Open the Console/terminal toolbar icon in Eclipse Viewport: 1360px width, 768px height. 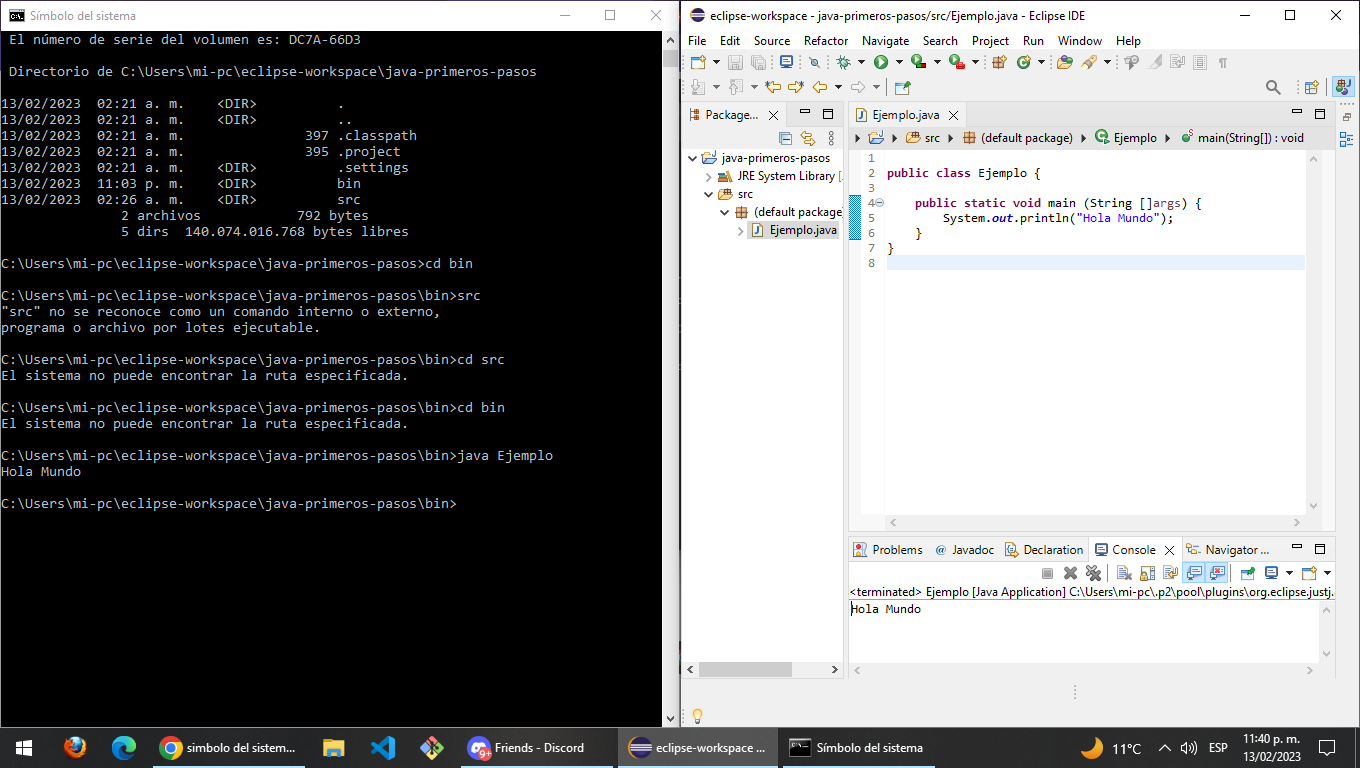(787, 62)
